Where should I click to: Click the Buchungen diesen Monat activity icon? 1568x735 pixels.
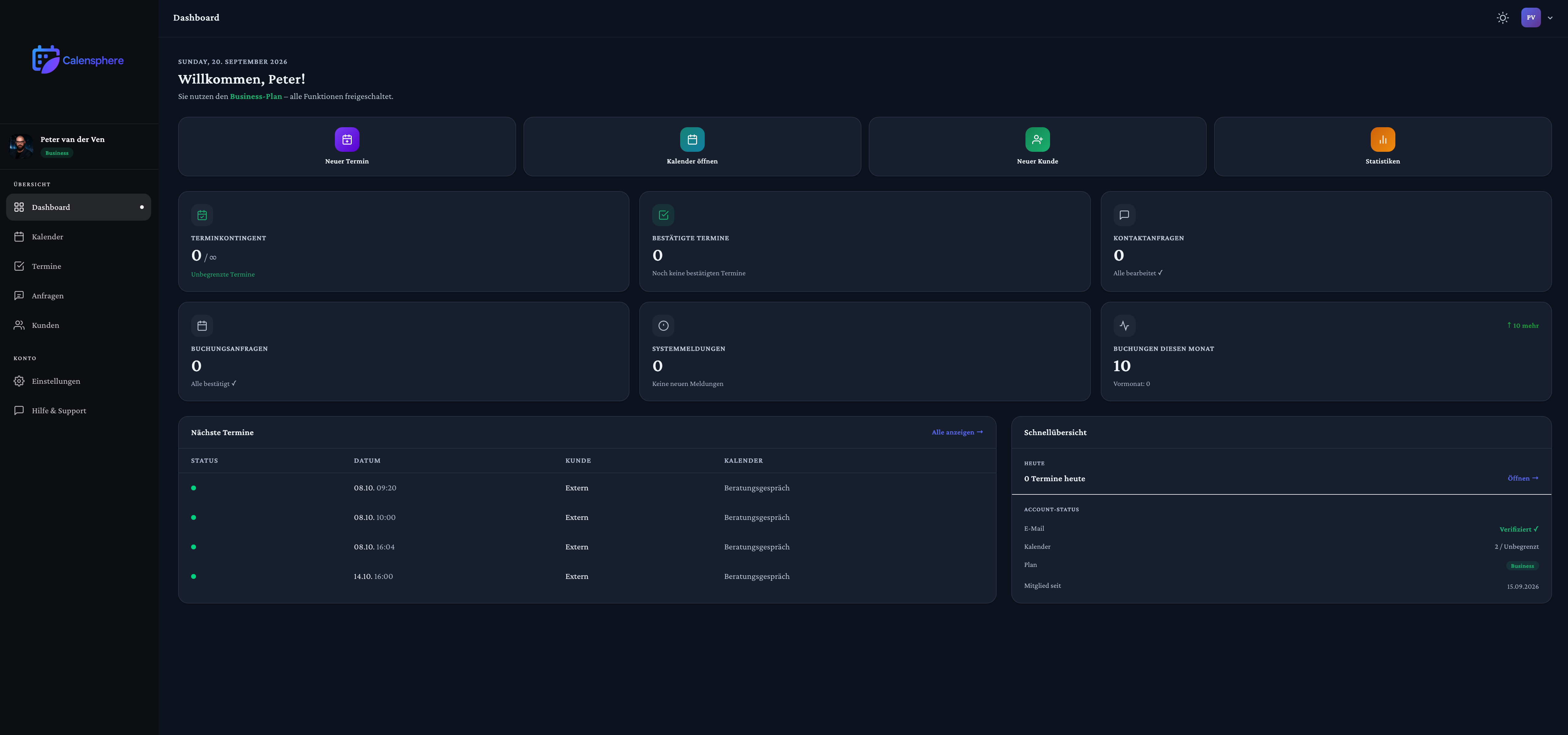point(1124,326)
